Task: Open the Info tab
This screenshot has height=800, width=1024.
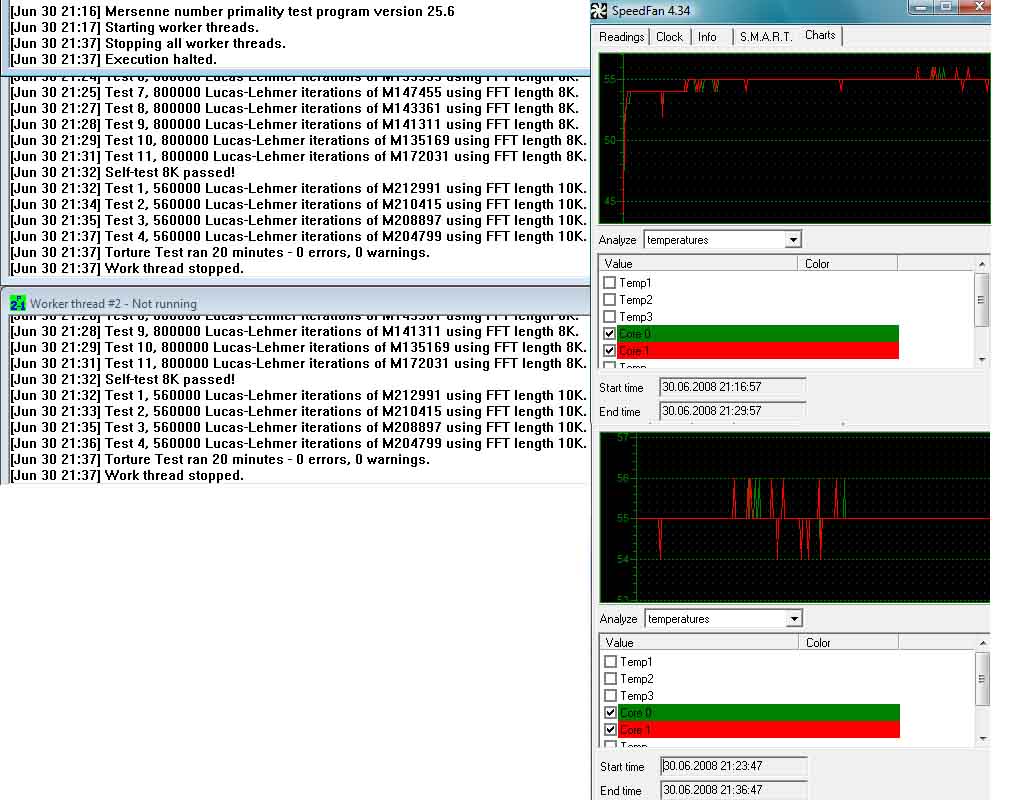Action: click(707, 37)
